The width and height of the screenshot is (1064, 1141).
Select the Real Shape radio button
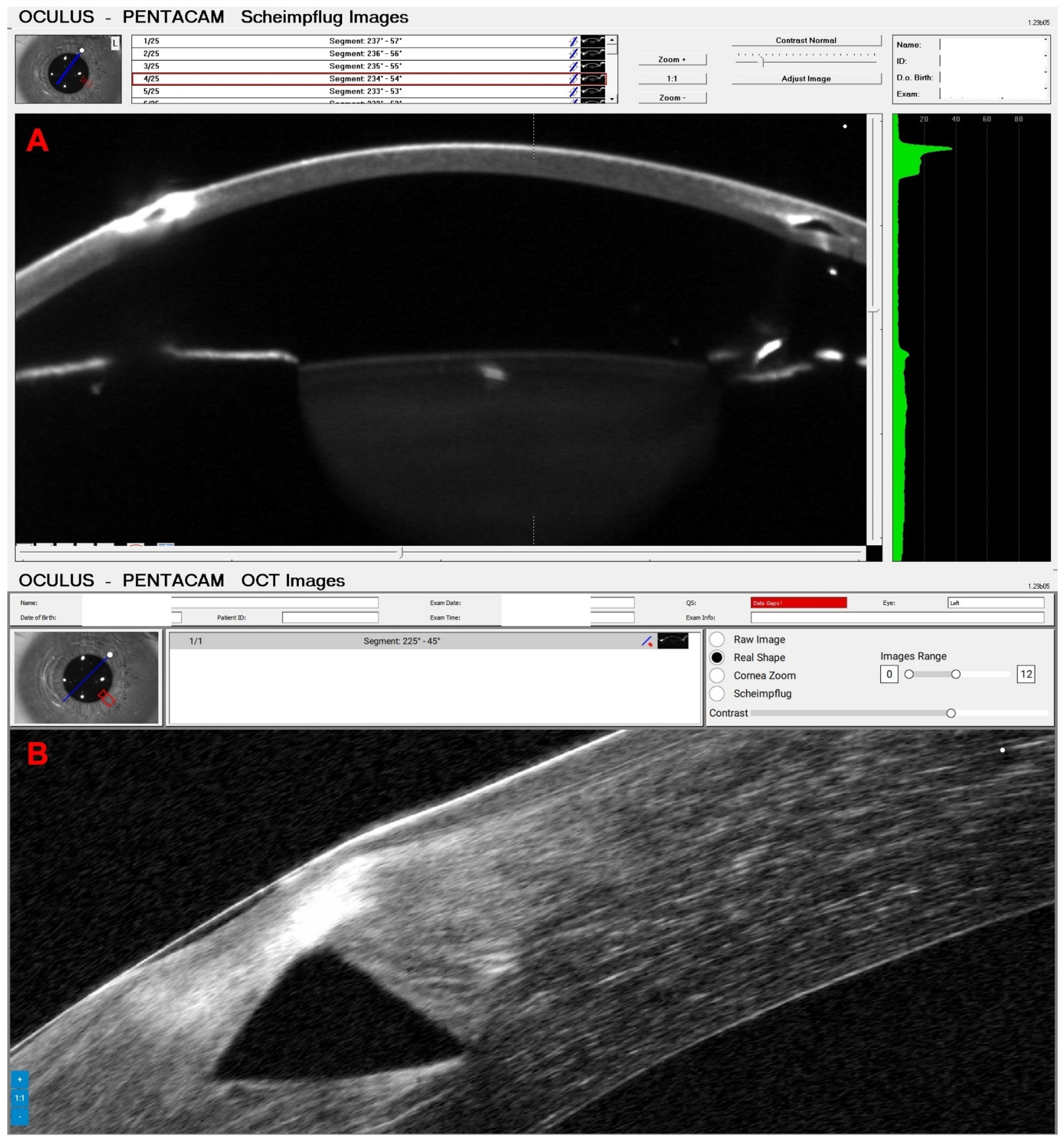[x=717, y=657]
